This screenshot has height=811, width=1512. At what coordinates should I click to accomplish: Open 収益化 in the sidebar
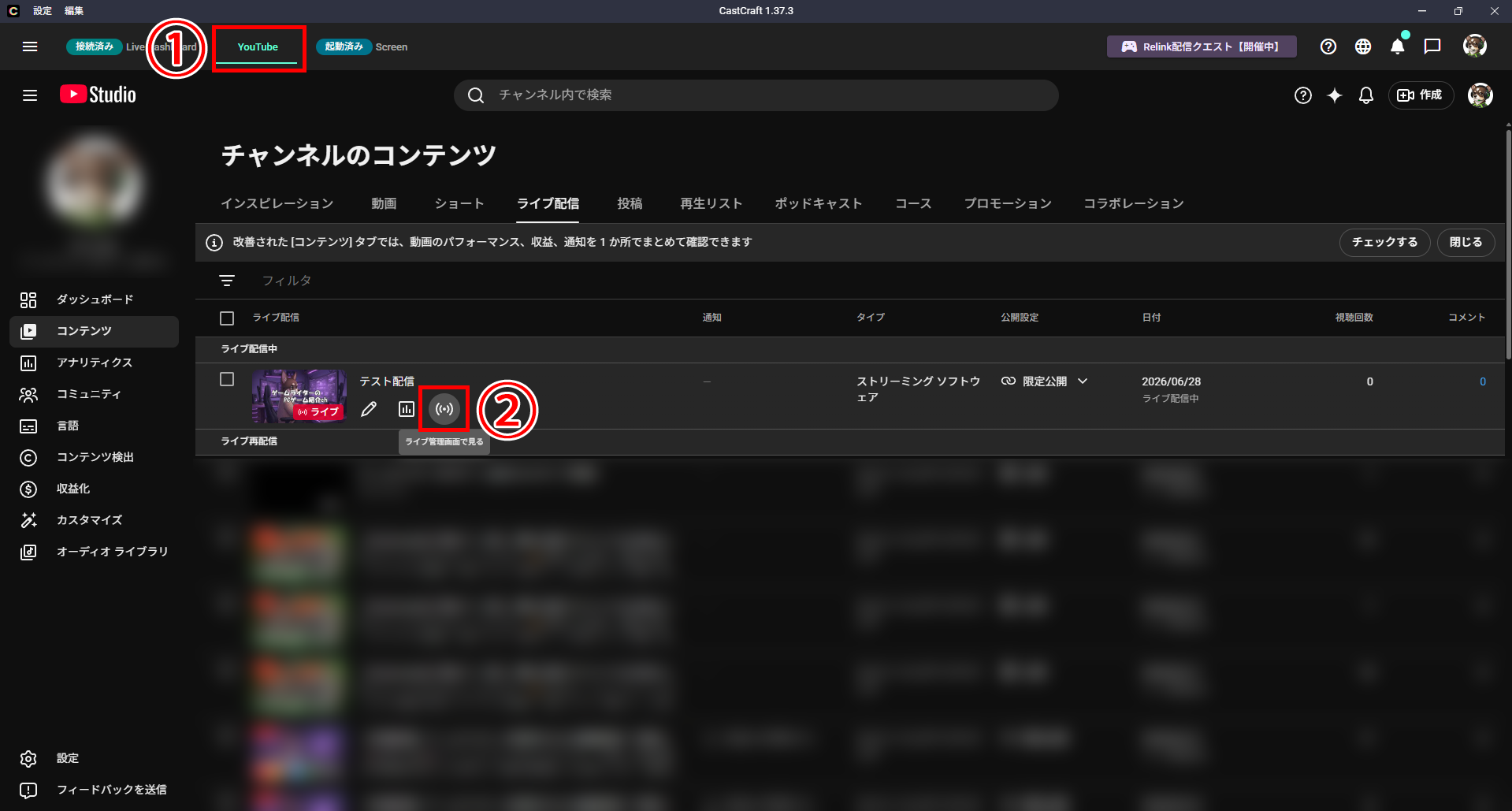coord(94,489)
